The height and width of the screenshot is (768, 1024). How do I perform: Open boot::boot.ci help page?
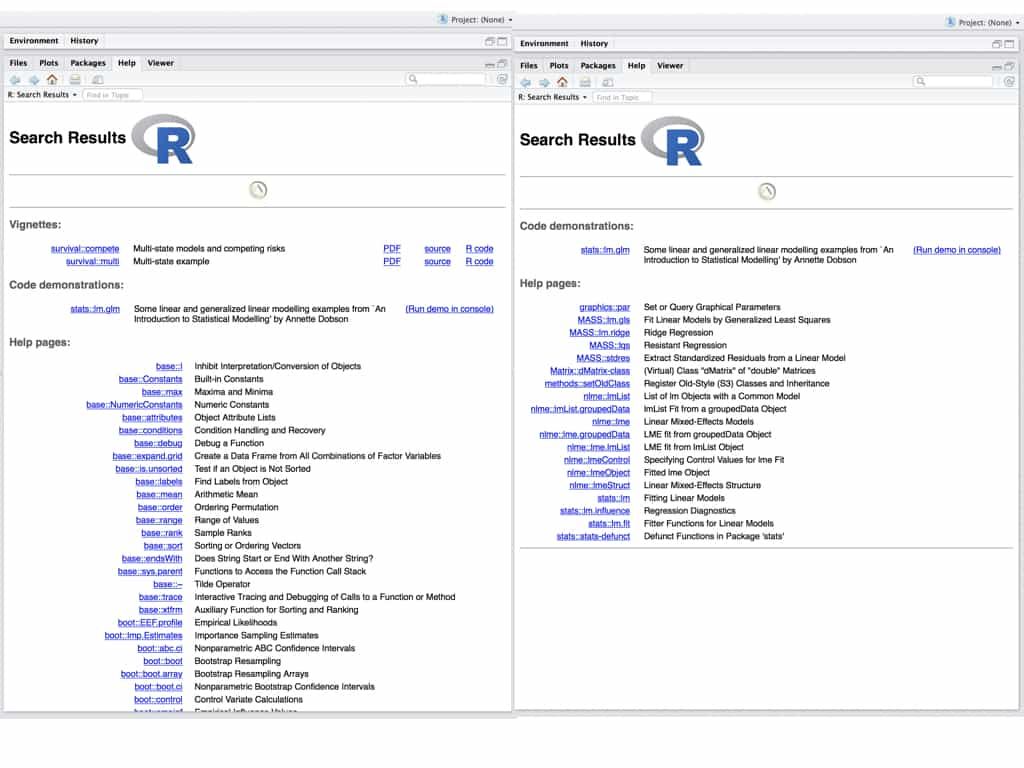158,687
